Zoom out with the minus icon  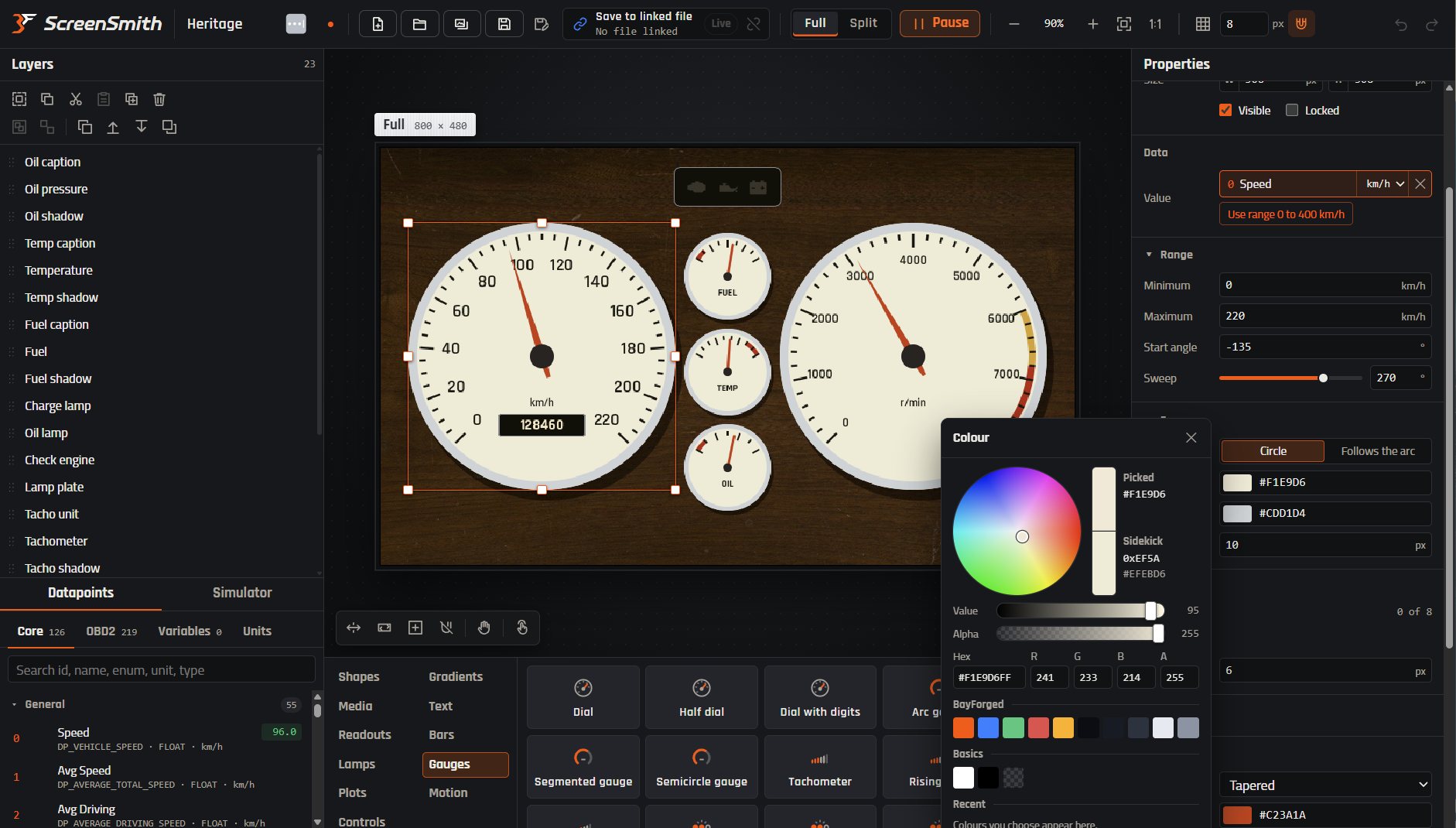click(1013, 24)
